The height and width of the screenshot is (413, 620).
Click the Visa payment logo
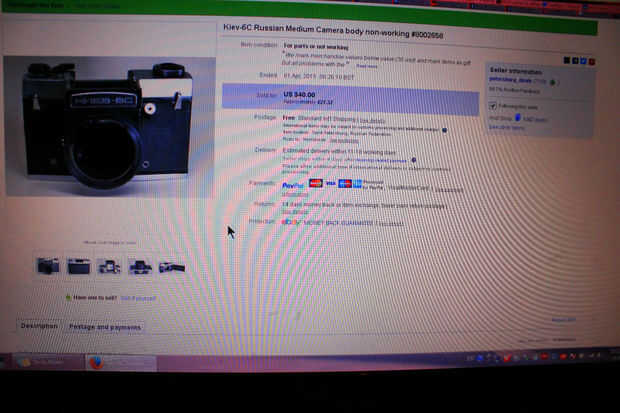331,184
